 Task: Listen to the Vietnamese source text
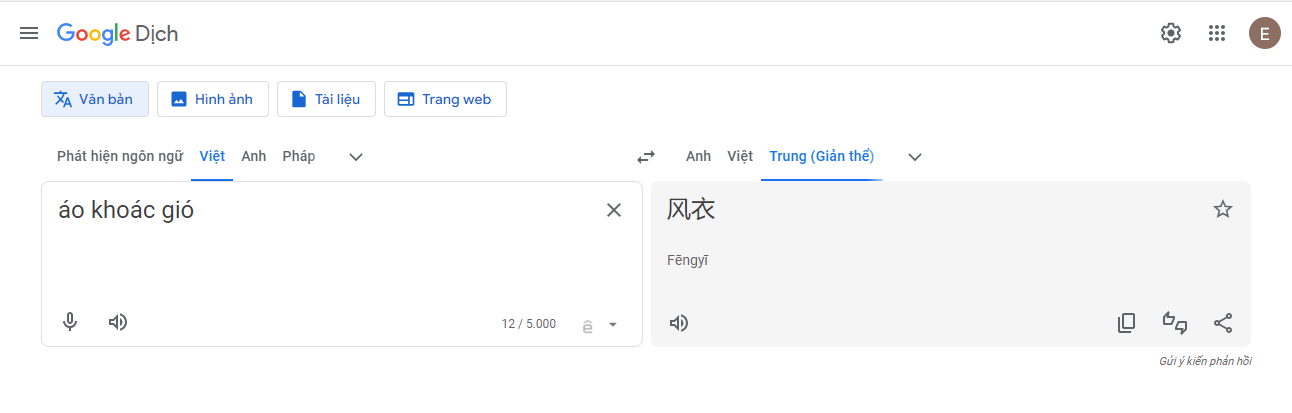point(118,322)
